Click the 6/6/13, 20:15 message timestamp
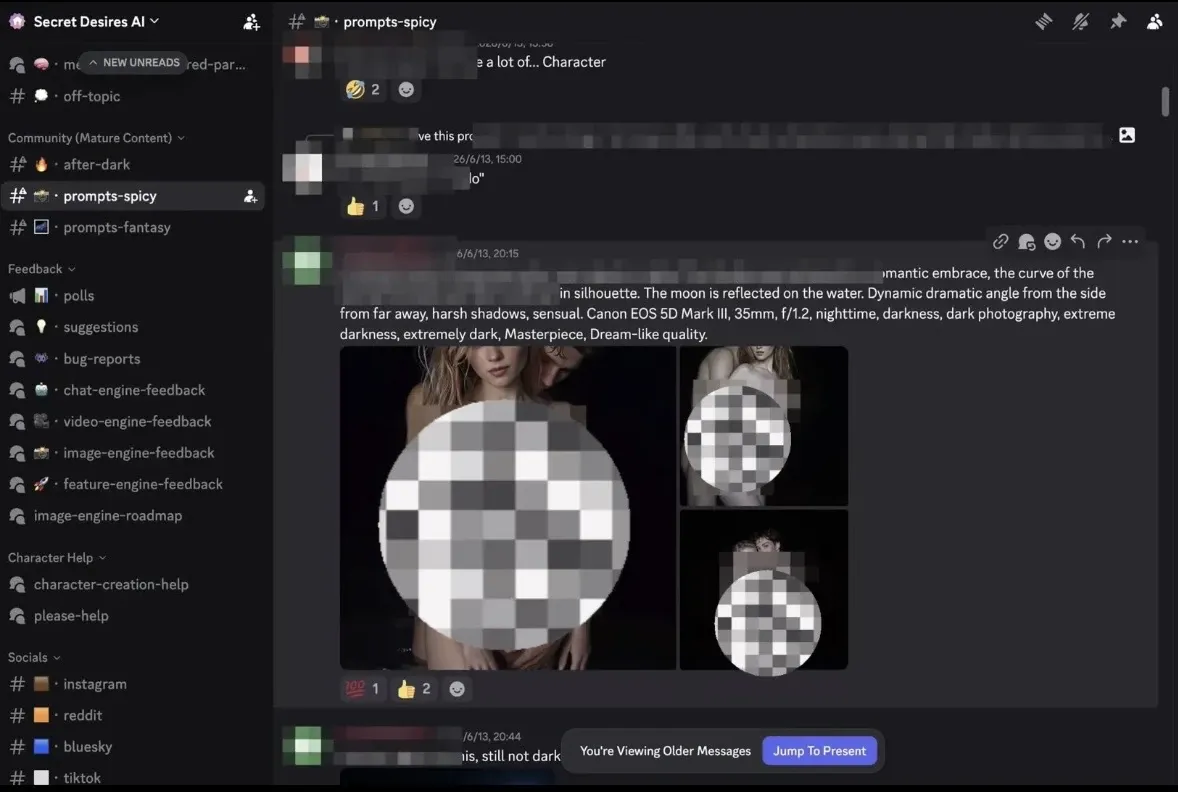The width and height of the screenshot is (1178, 792). click(x=488, y=254)
